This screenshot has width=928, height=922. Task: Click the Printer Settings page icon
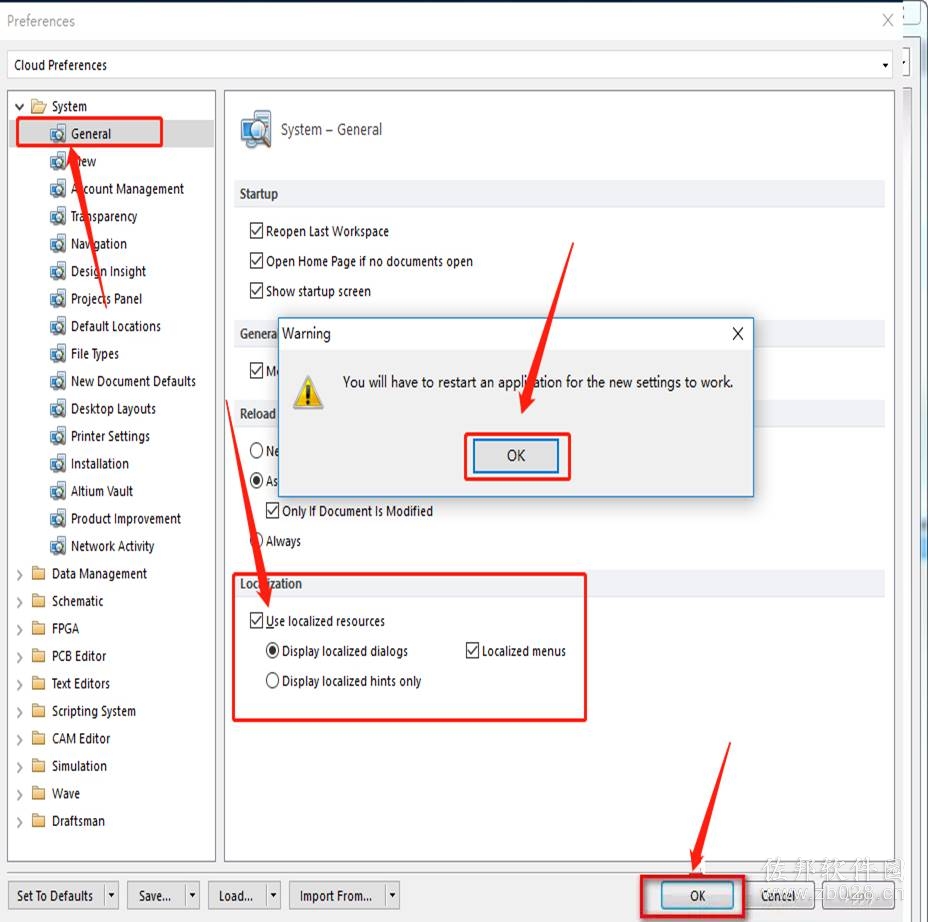(57, 436)
